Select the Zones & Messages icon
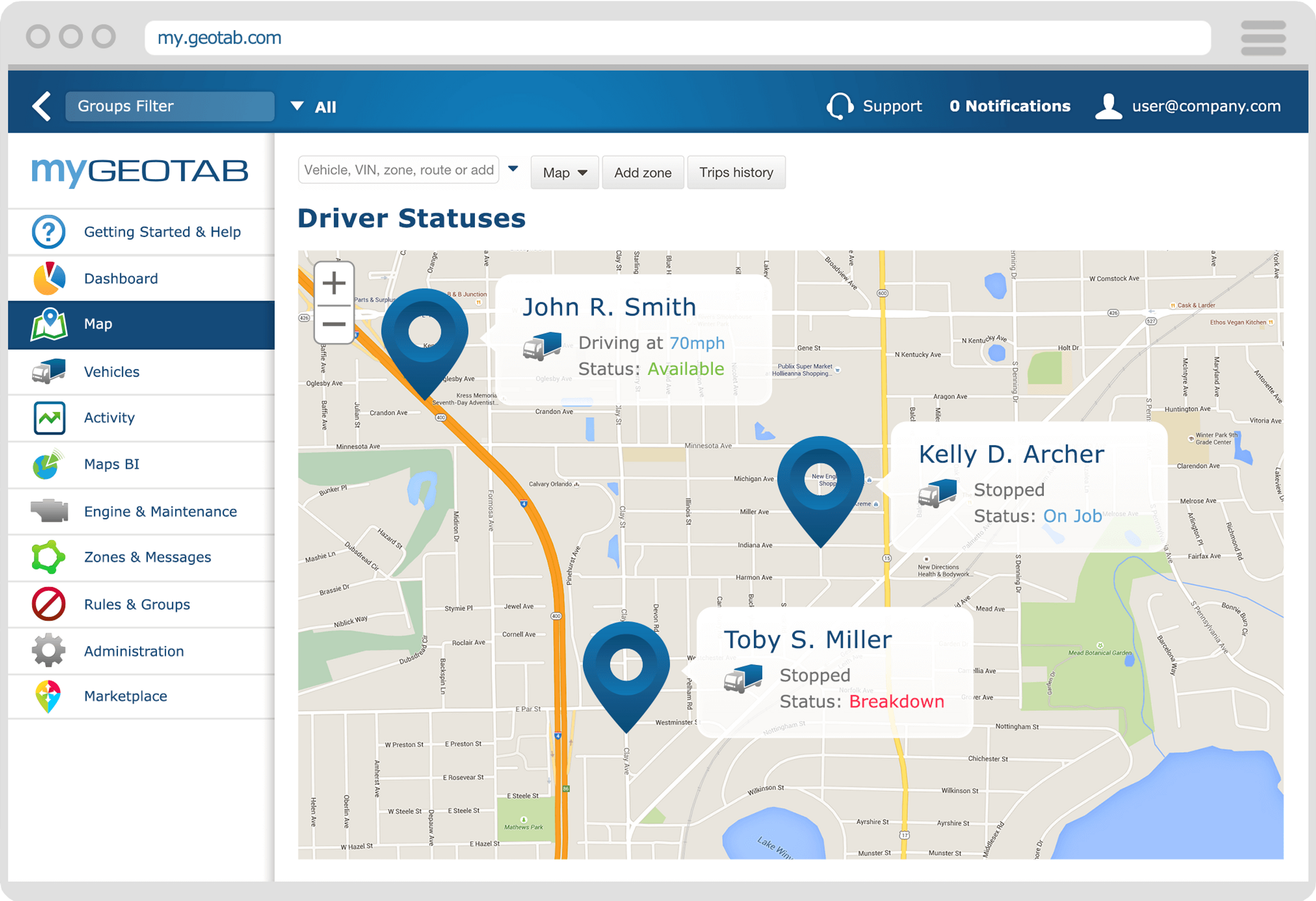 tap(50, 557)
